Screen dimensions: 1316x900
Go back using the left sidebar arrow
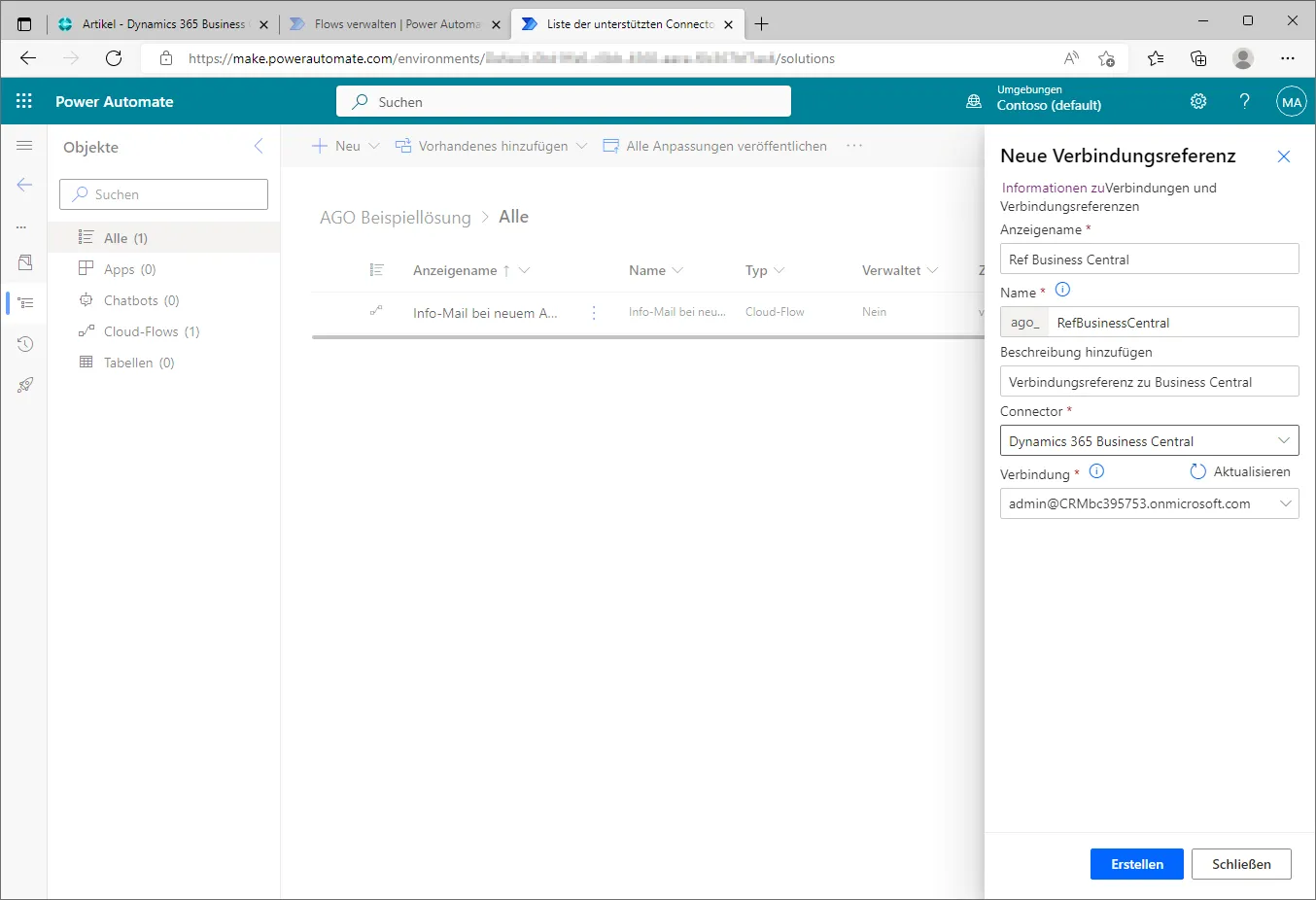click(x=24, y=185)
